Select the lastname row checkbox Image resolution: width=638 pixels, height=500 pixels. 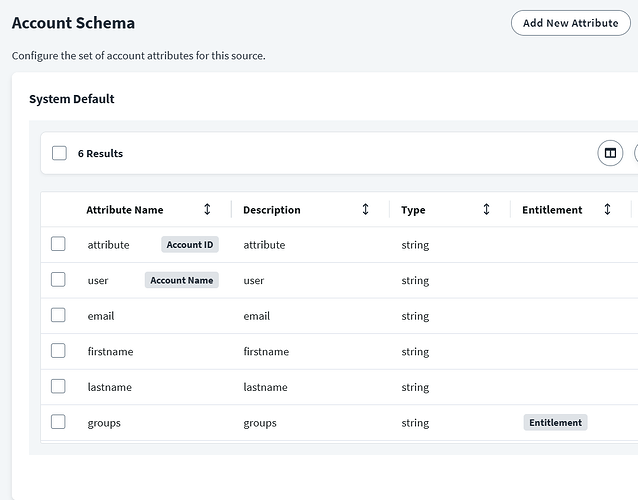(x=58, y=386)
